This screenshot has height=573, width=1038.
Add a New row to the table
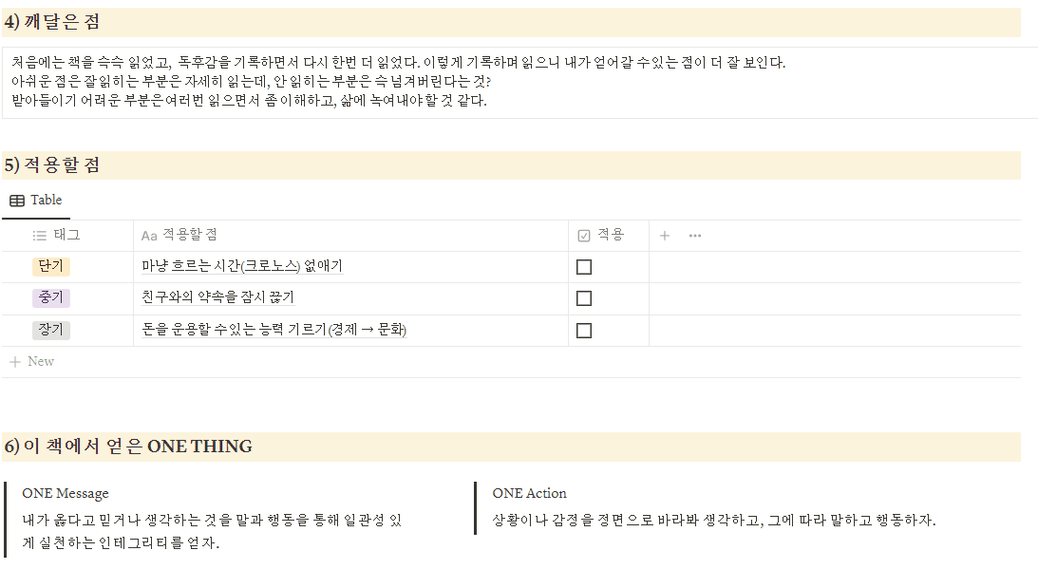pyautogui.click(x=32, y=362)
